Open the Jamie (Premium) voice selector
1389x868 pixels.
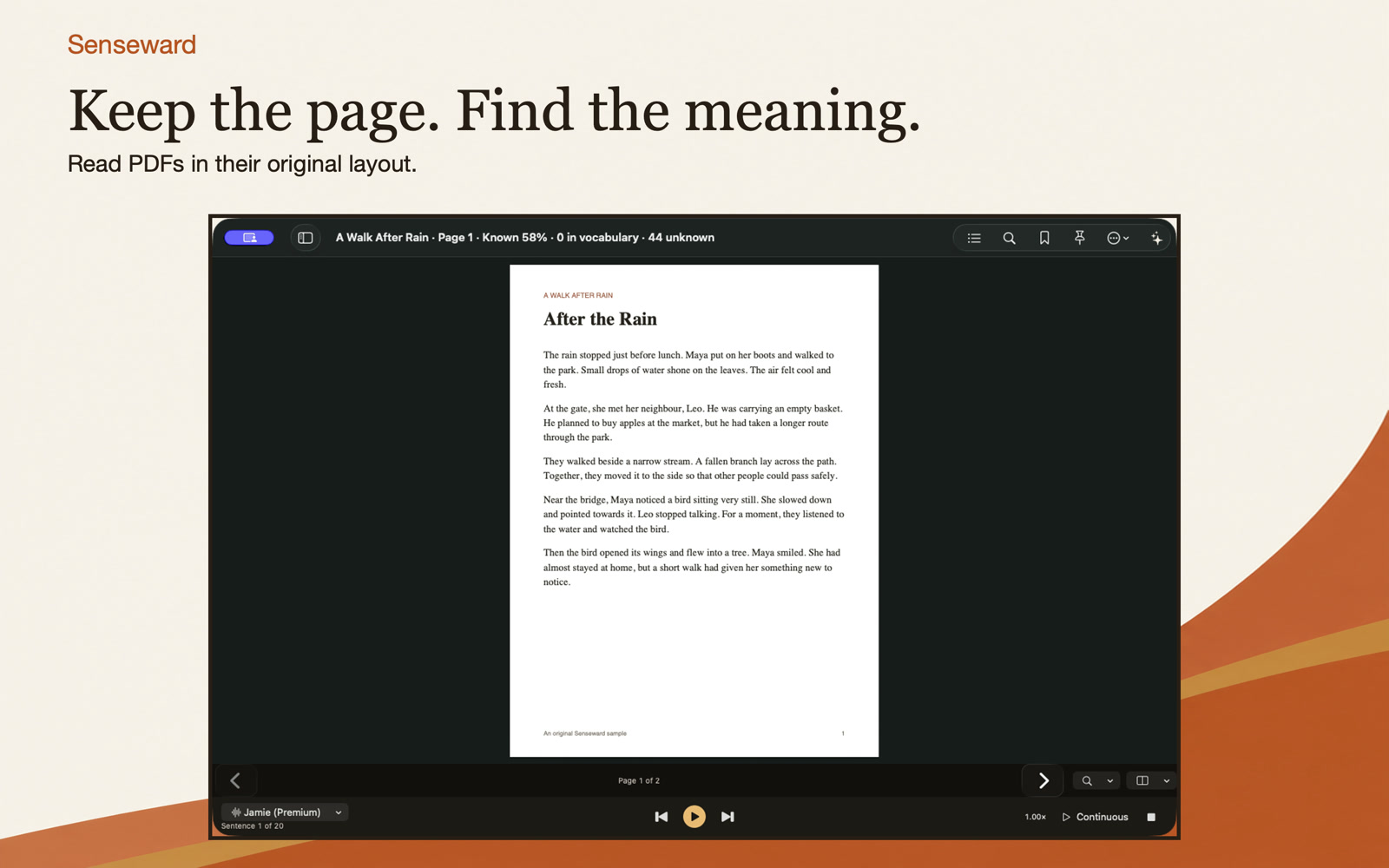coord(285,812)
